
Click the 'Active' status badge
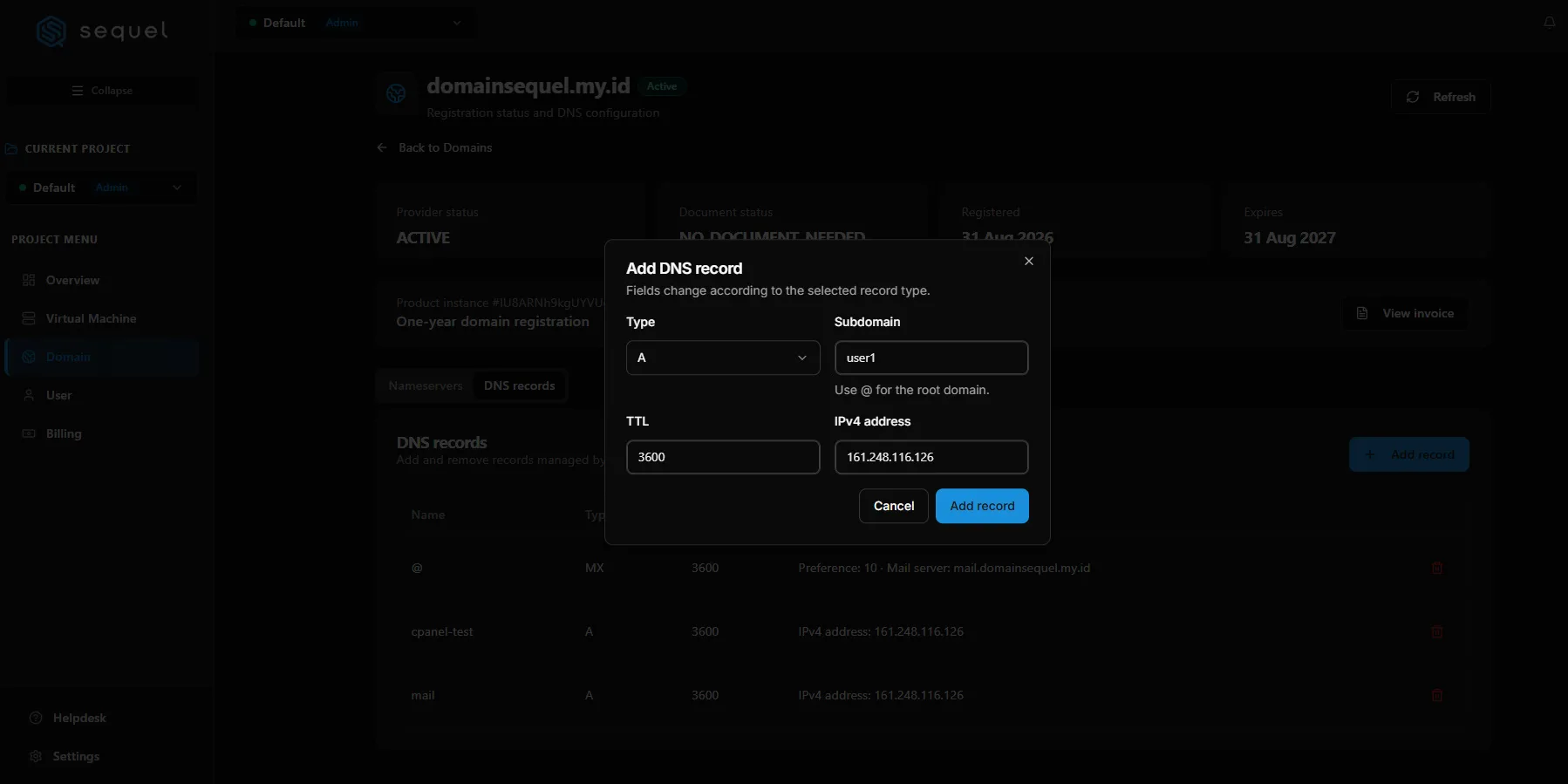(x=662, y=86)
